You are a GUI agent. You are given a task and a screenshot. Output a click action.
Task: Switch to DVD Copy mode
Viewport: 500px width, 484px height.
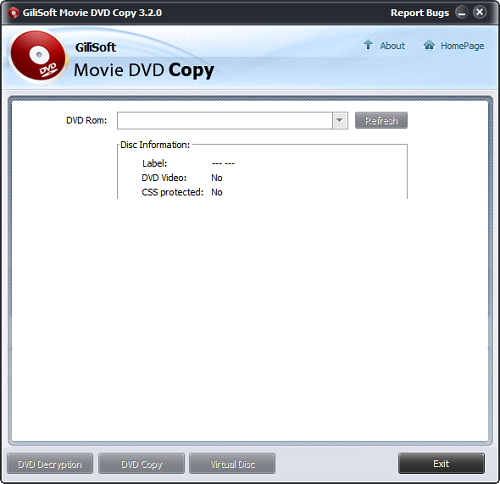pyautogui.click(x=141, y=464)
